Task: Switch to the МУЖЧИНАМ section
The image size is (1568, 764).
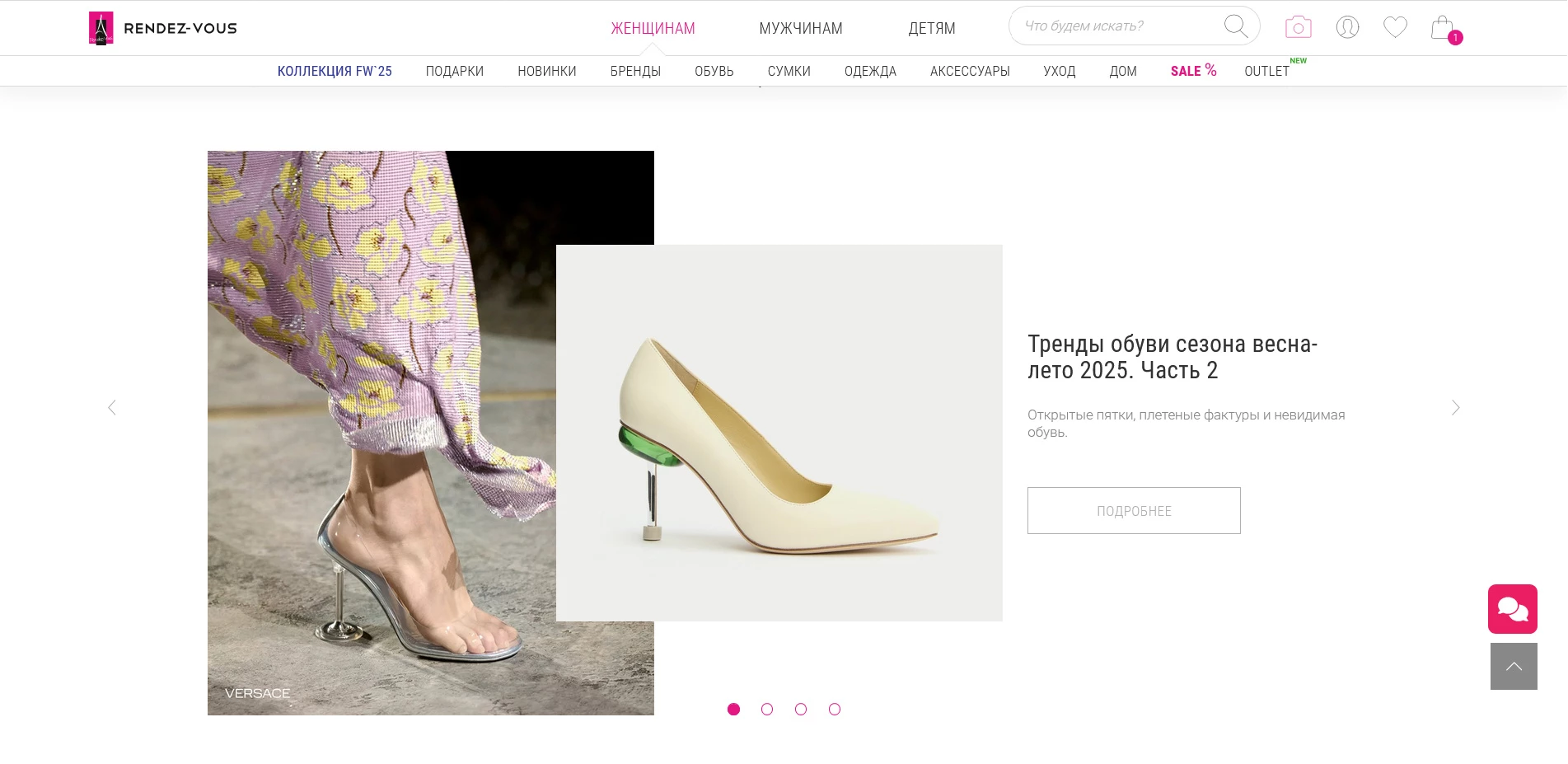Action: (x=800, y=29)
